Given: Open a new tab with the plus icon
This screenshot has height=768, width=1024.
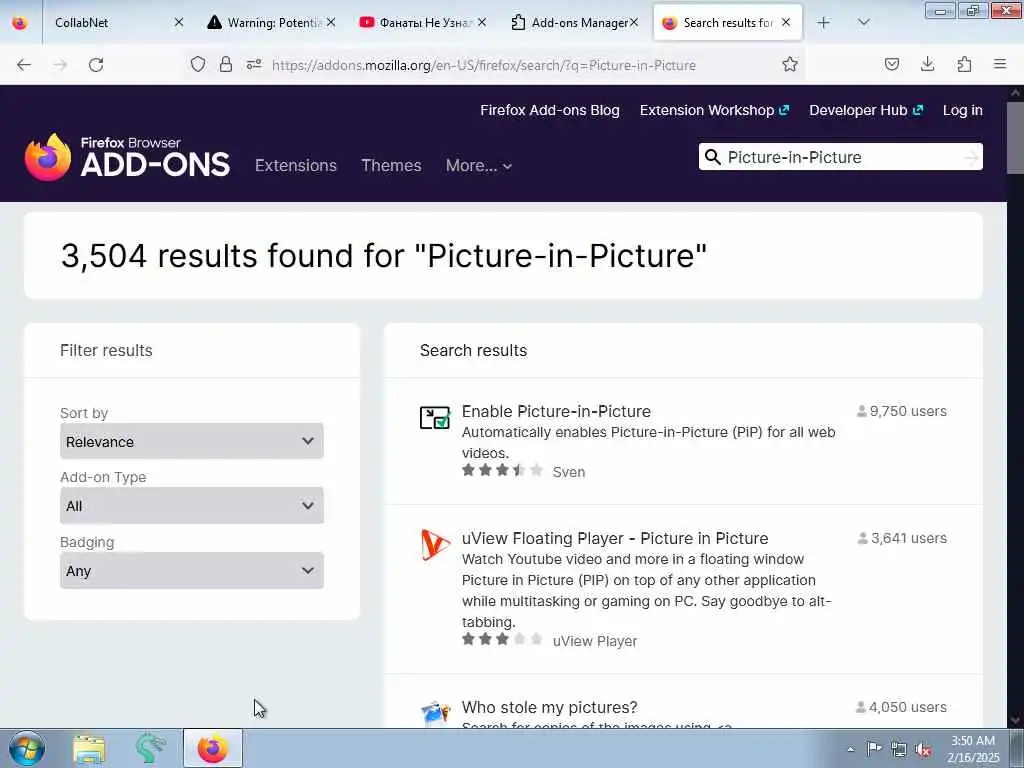Looking at the screenshot, I should (x=824, y=23).
